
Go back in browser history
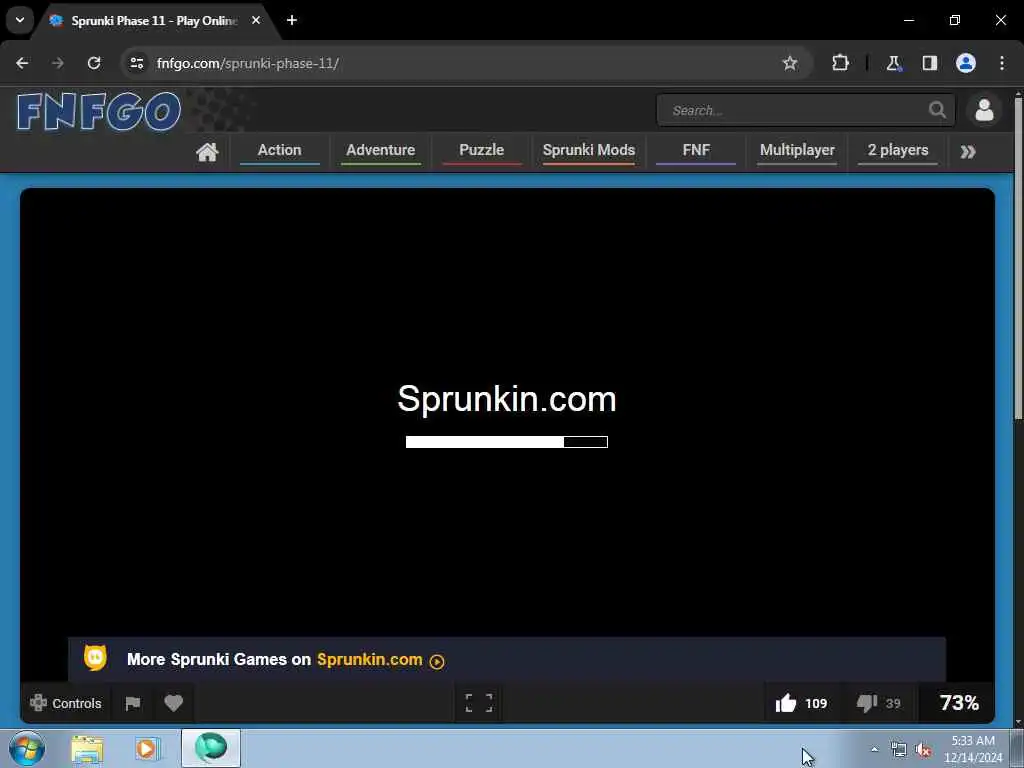22,63
